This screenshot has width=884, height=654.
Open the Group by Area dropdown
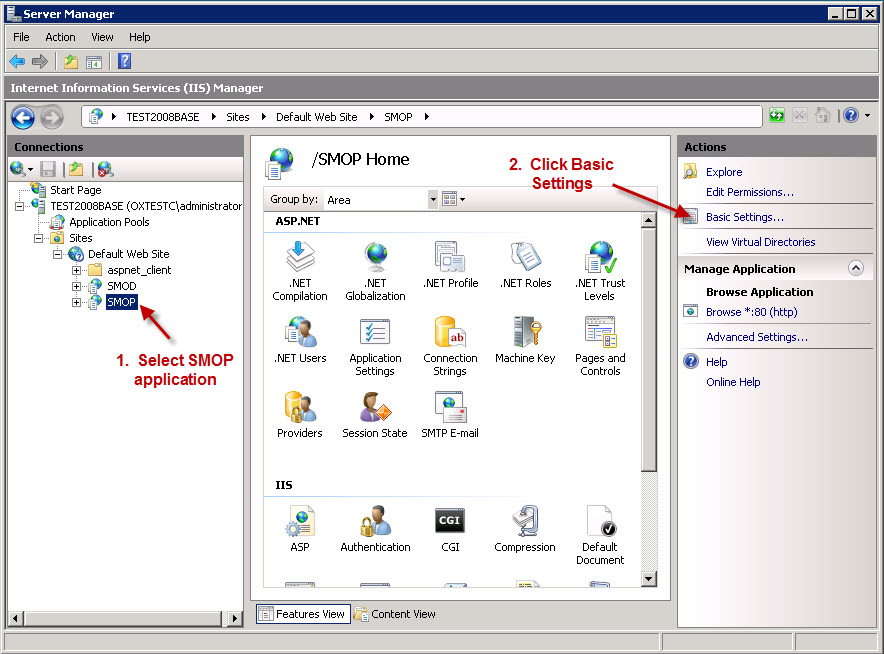coord(433,200)
